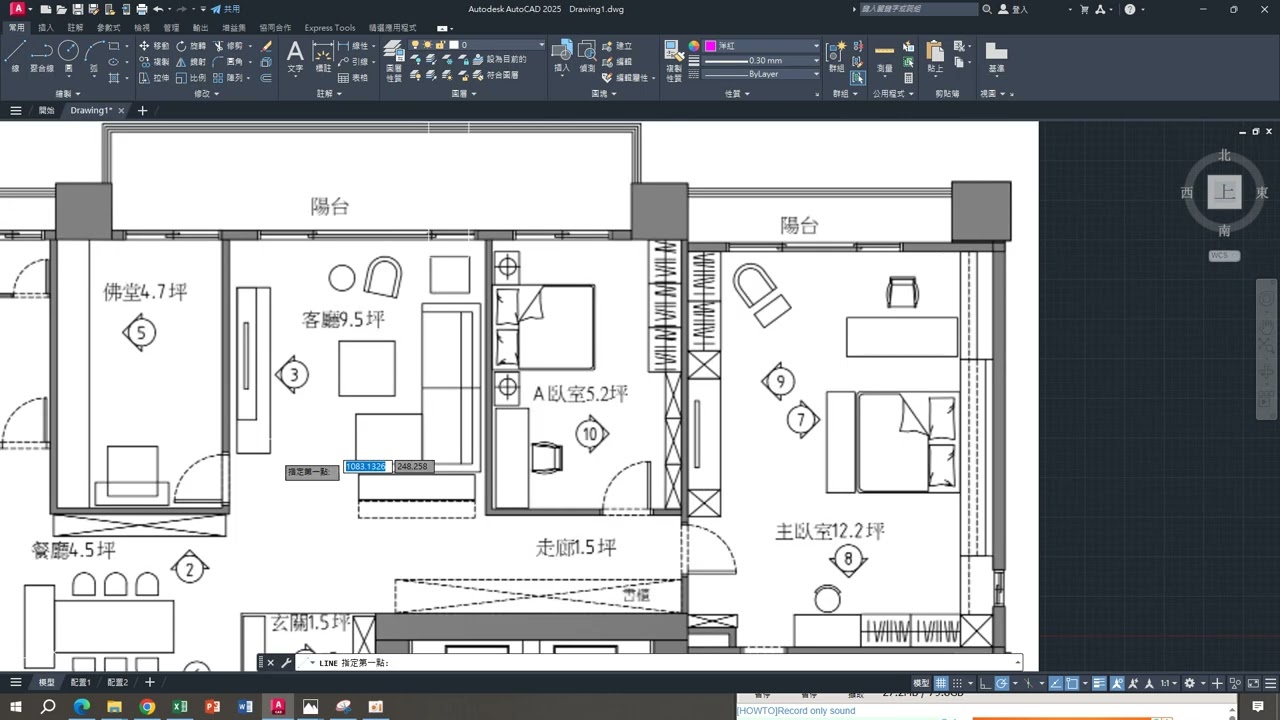Image resolution: width=1280 pixels, height=720 pixels.
Task: Open the Text (文字) tool
Action: pos(295,57)
